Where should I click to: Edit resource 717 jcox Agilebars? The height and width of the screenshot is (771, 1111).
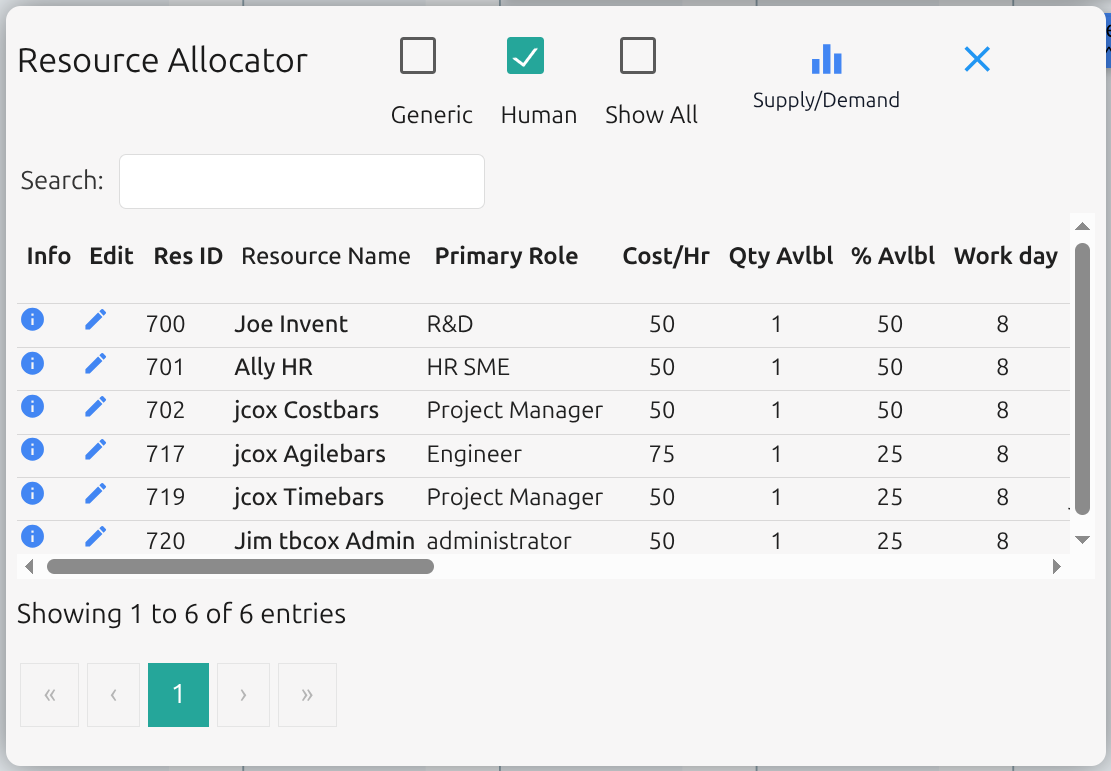(96, 449)
